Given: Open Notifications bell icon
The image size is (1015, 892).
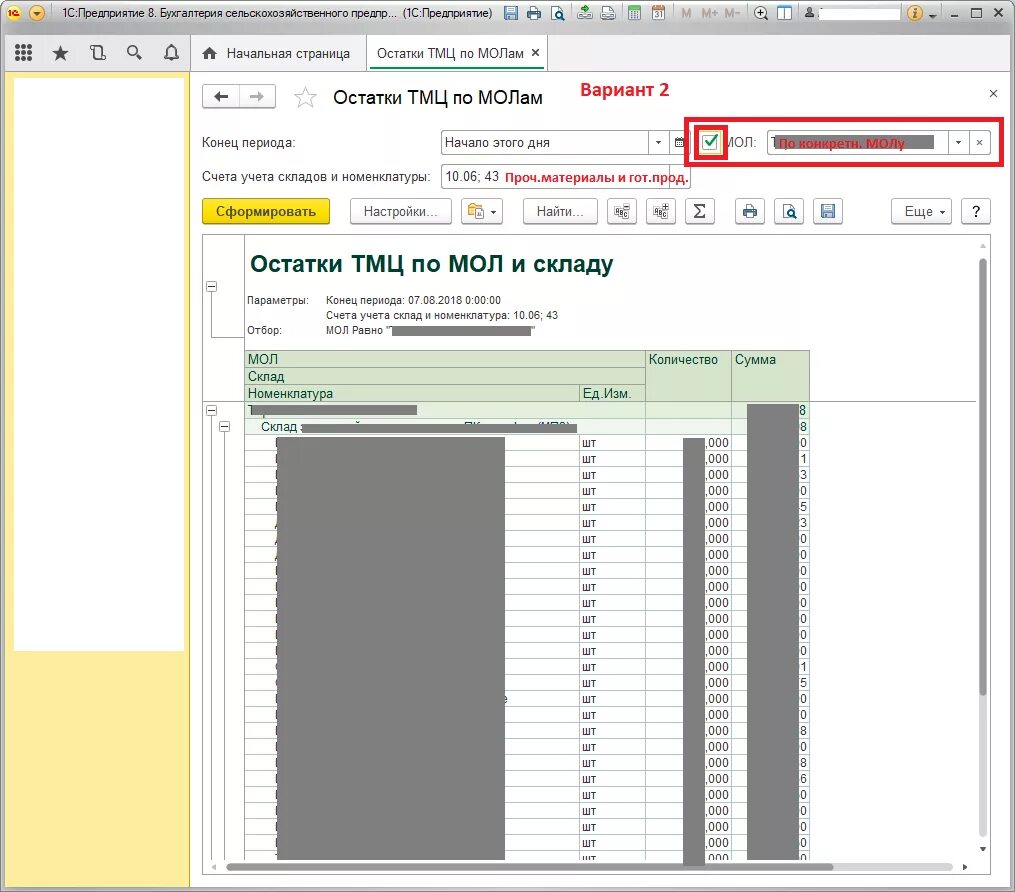Looking at the screenshot, I should [x=171, y=53].
